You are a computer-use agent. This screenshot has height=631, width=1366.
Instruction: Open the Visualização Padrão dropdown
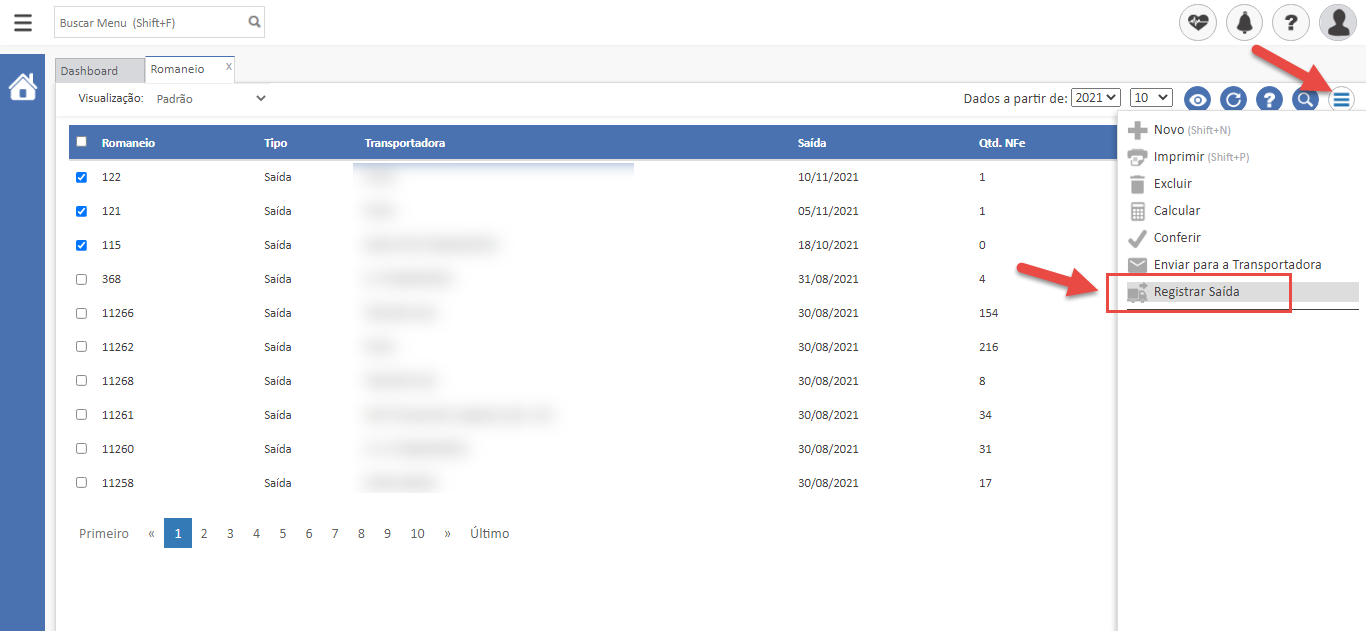pyautogui.click(x=211, y=99)
